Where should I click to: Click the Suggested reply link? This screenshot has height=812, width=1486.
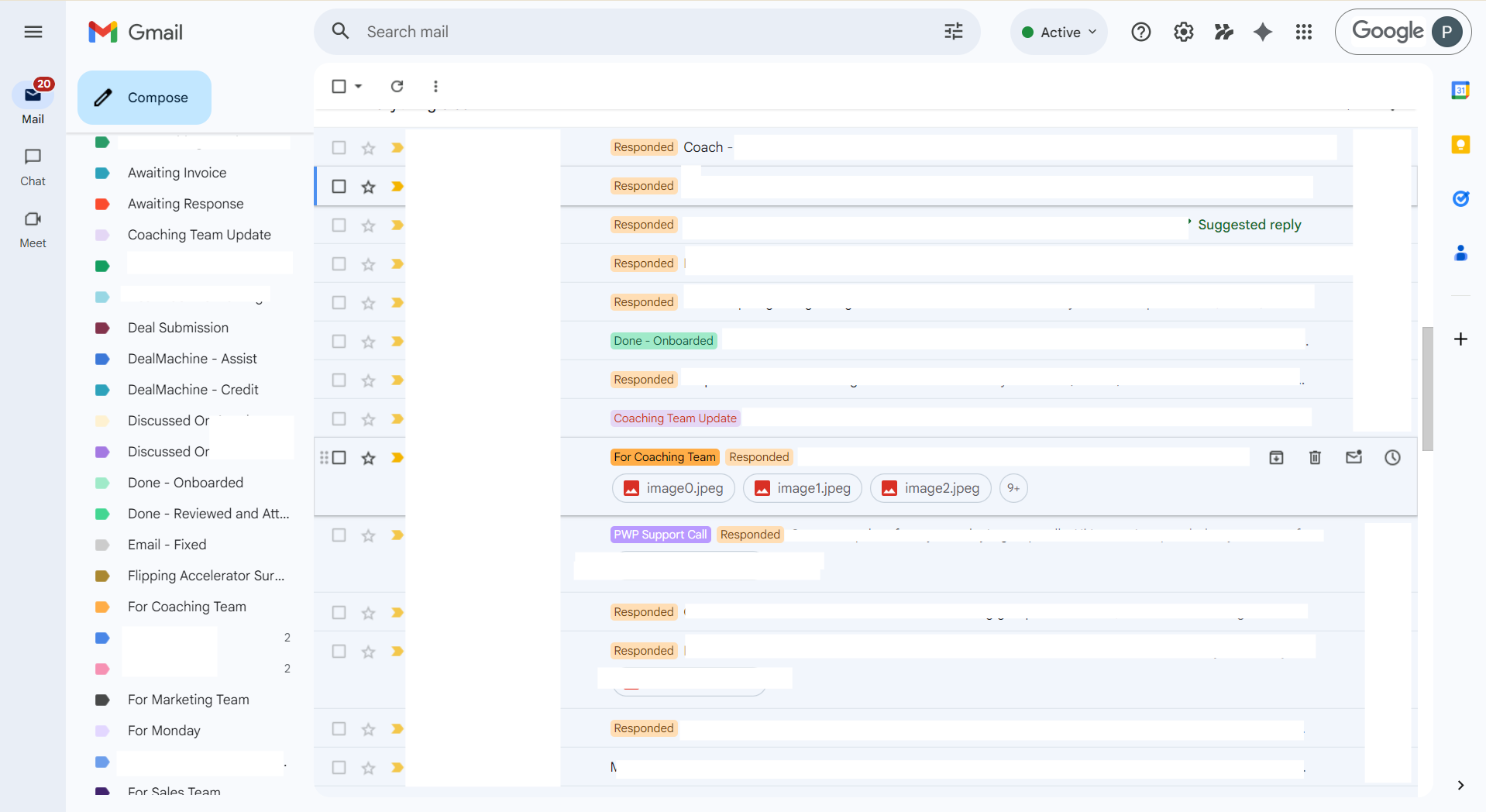point(1249,225)
